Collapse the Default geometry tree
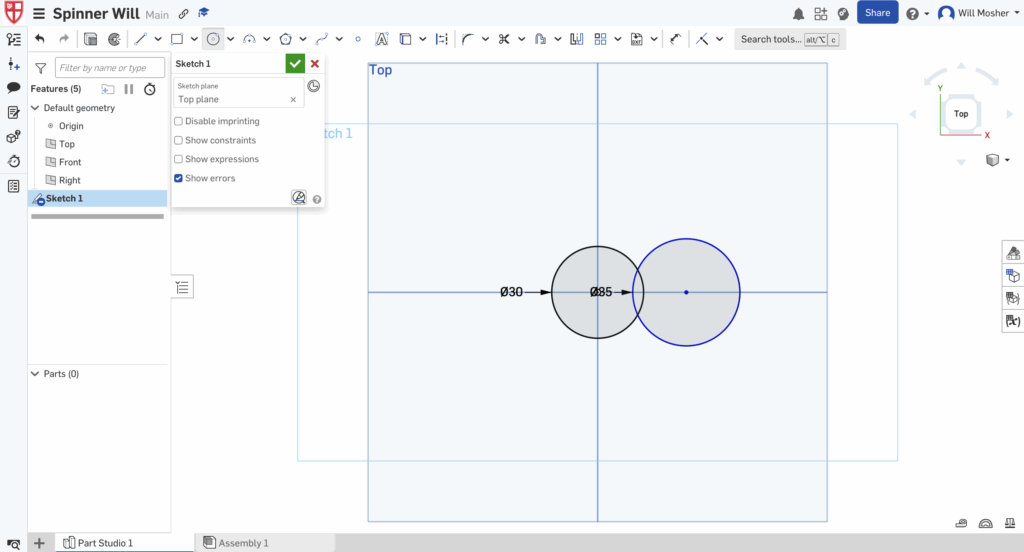The image size is (1024, 552). [x=35, y=108]
